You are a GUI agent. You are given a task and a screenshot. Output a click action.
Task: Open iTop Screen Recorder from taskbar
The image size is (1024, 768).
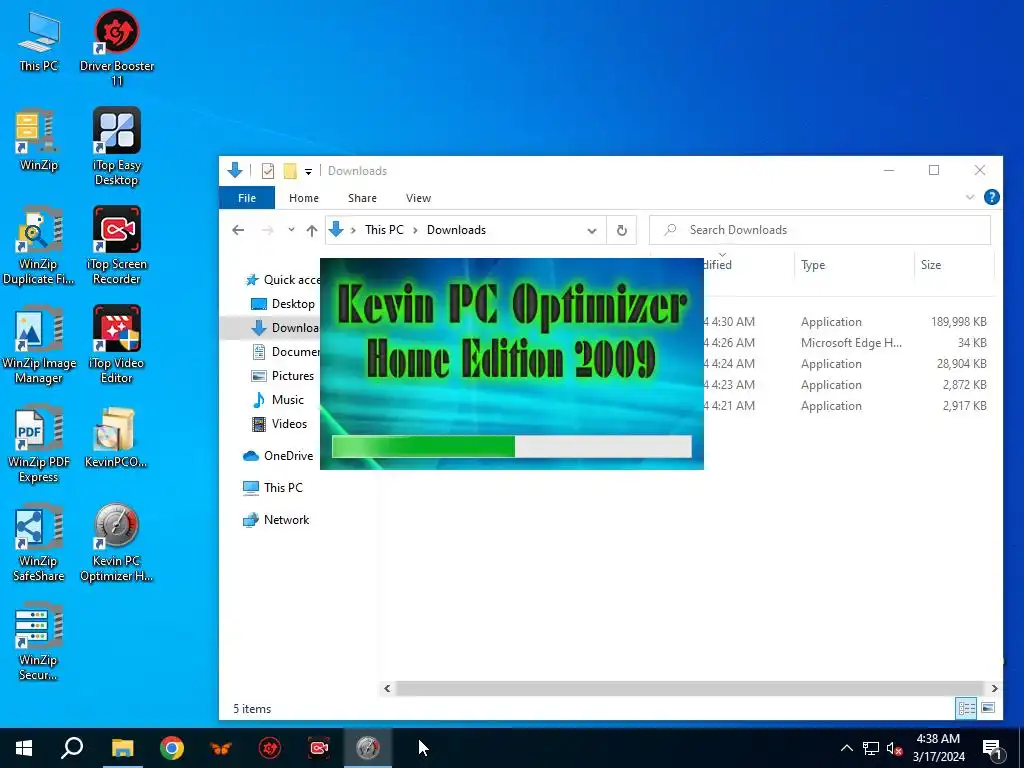pos(319,748)
